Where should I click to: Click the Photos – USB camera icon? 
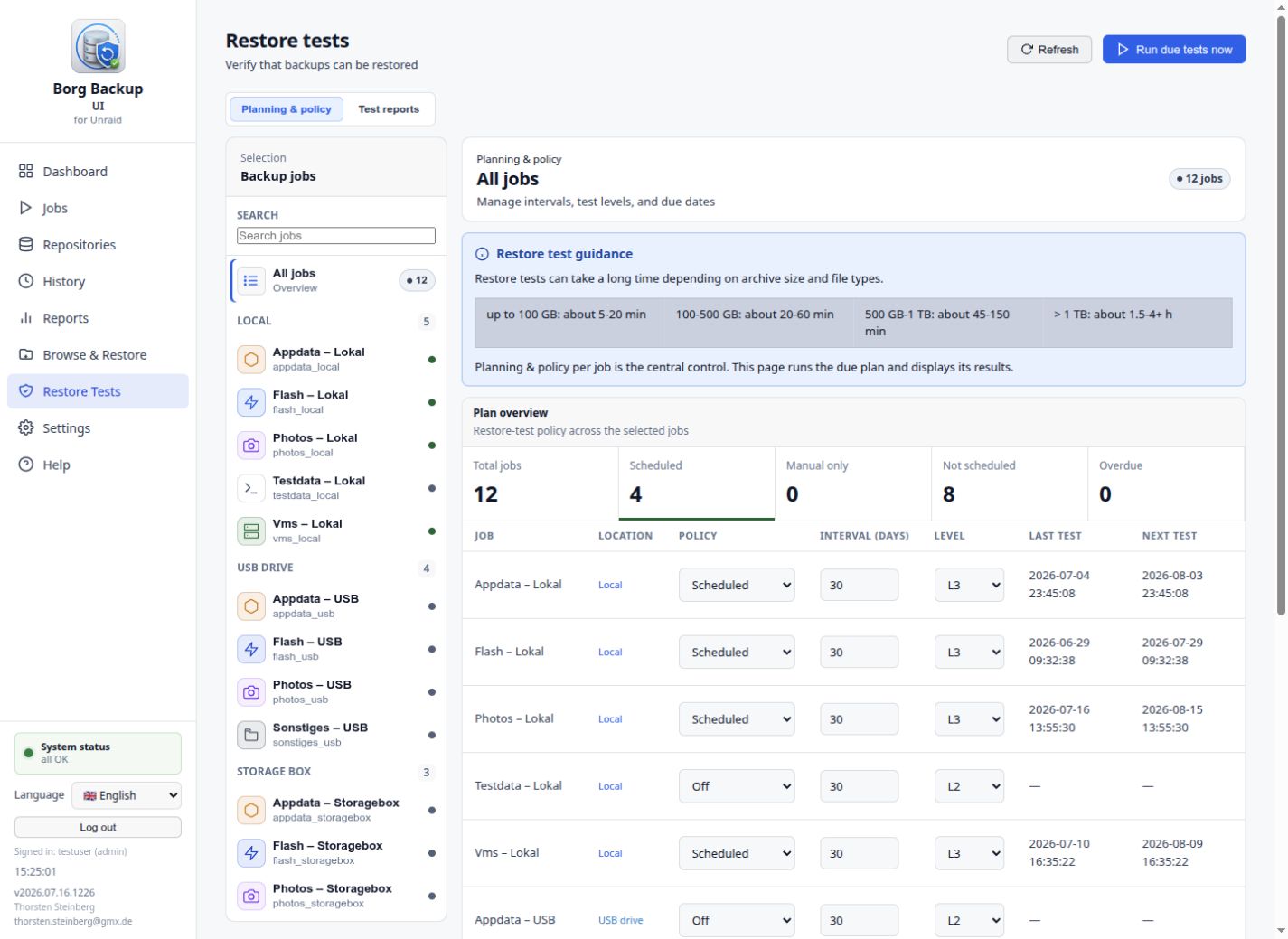pyautogui.click(x=251, y=691)
